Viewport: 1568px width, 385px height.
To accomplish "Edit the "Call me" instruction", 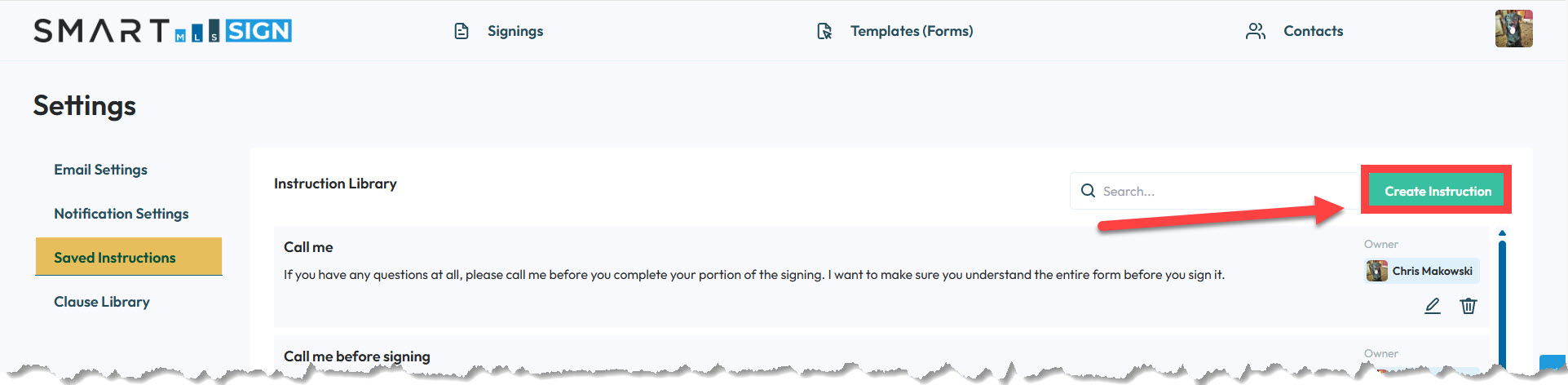I will [x=1433, y=306].
